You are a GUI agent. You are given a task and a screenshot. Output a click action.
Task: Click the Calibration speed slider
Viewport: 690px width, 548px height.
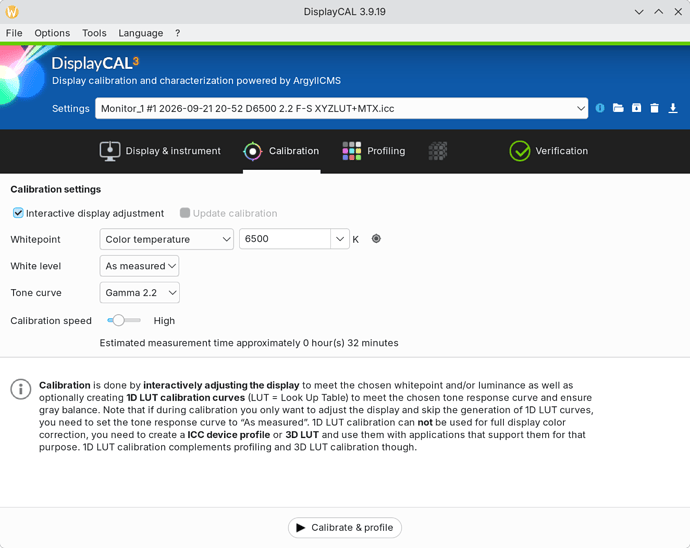[x=124, y=320]
